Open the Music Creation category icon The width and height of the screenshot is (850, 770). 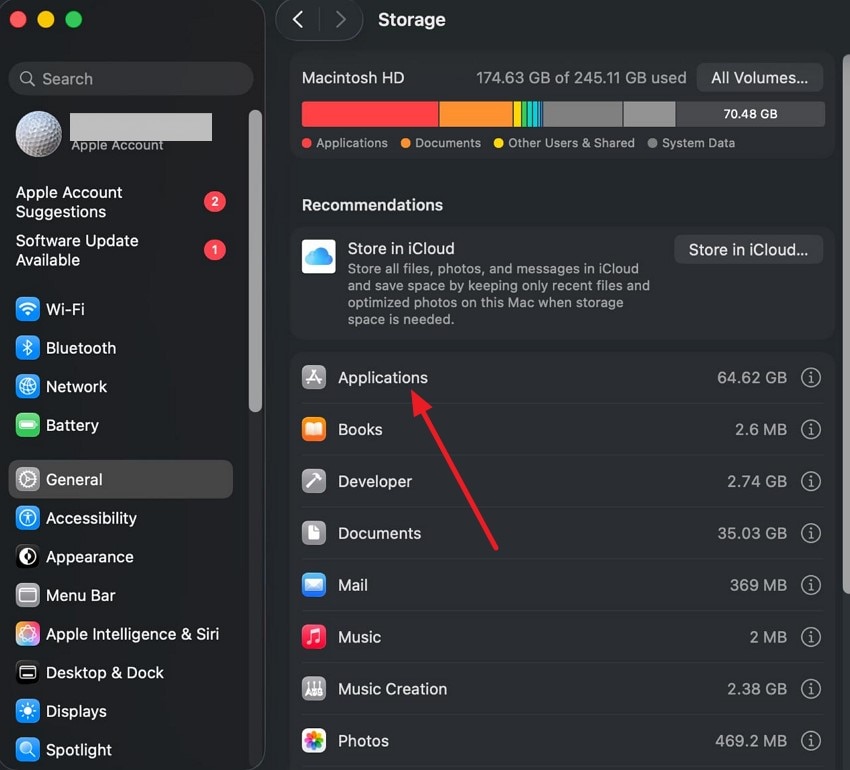coord(314,688)
